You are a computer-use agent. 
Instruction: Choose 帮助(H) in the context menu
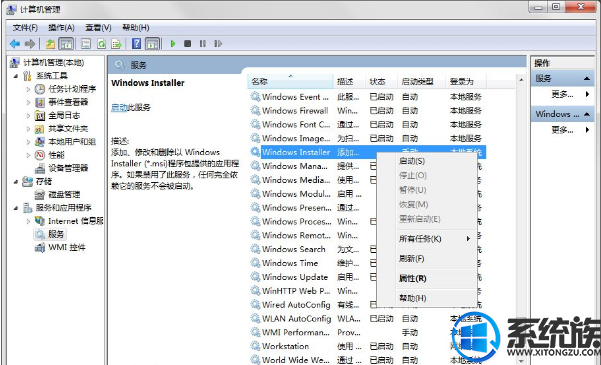coord(412,298)
